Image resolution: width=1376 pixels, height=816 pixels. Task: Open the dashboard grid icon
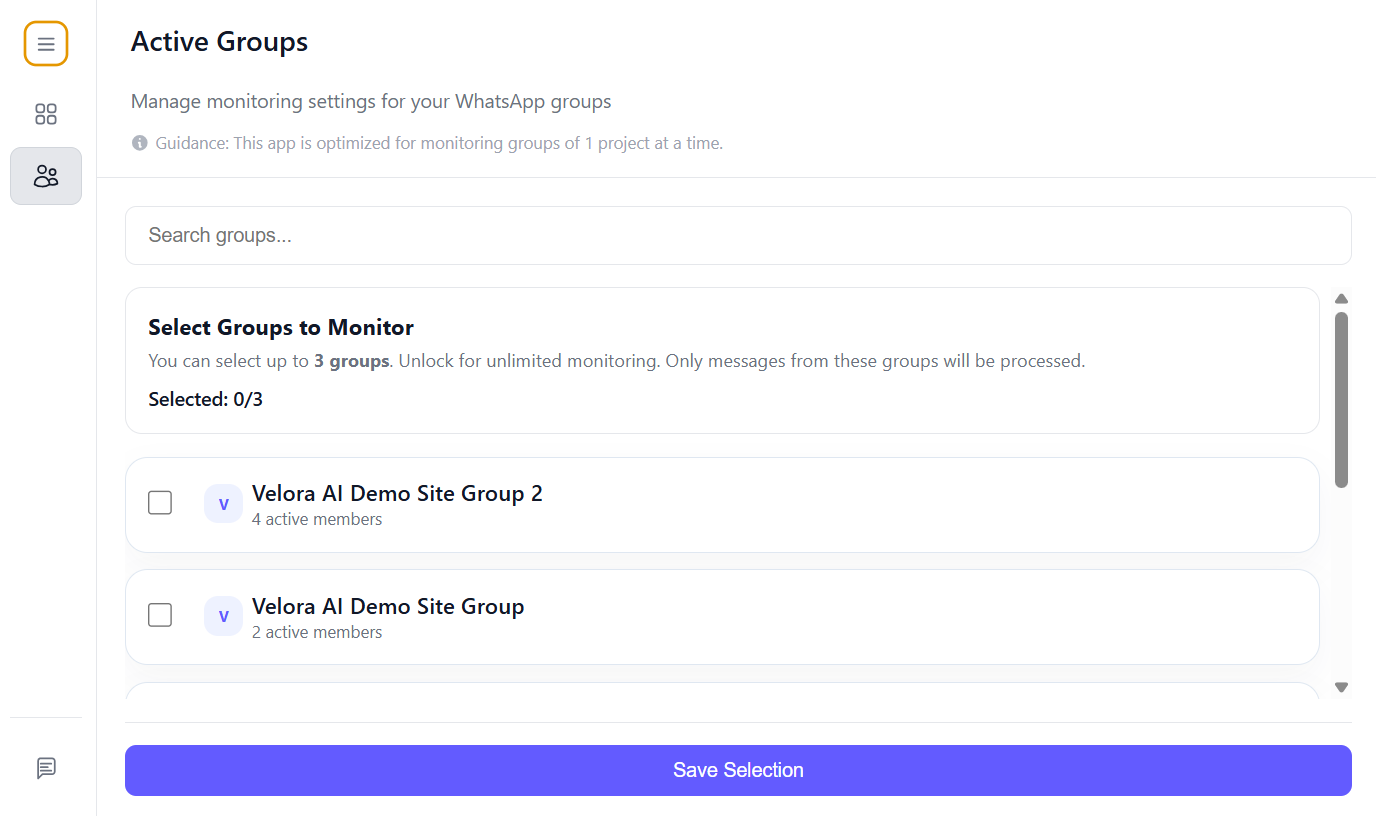coord(46,114)
